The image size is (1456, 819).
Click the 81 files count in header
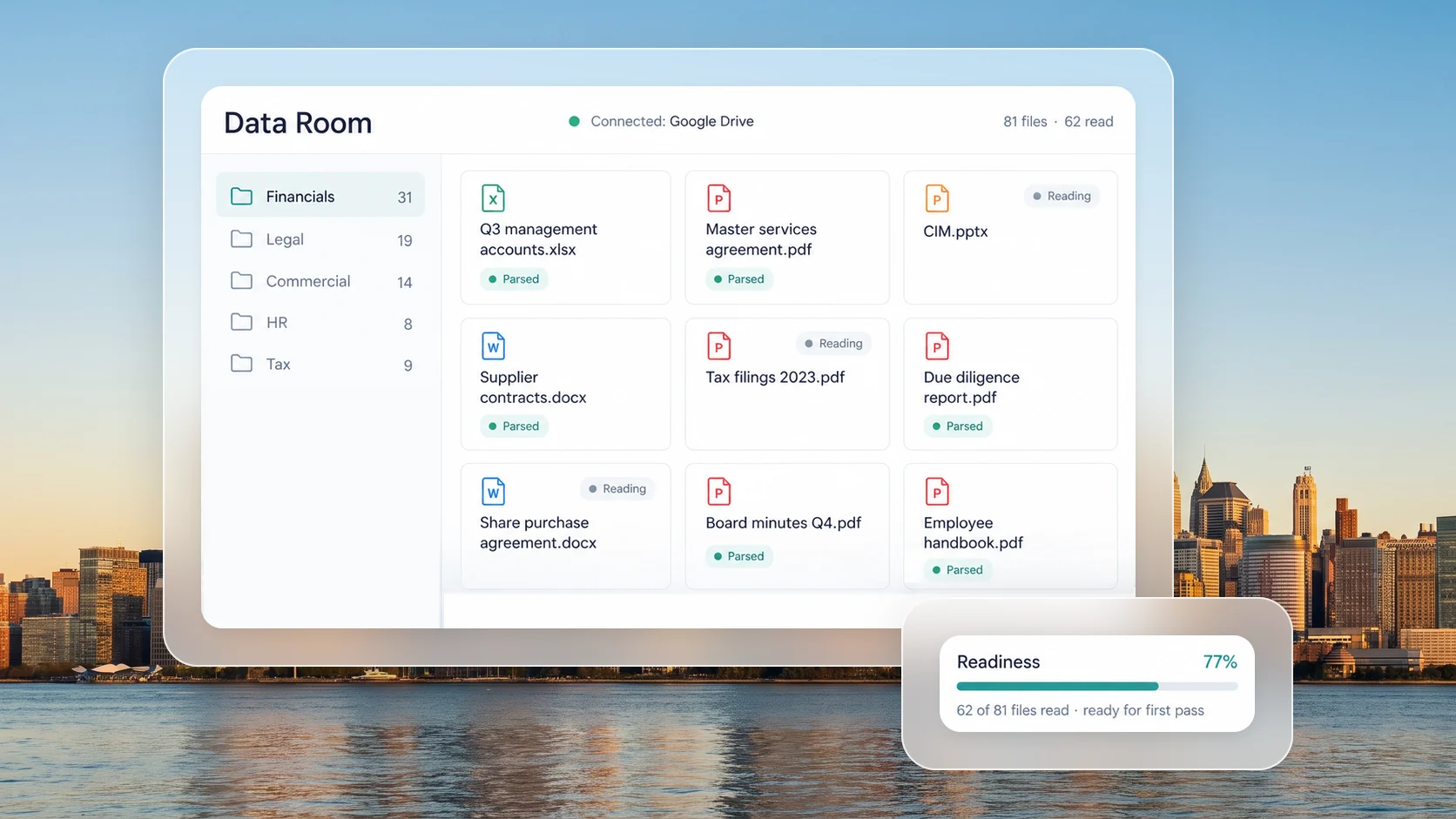click(1025, 122)
